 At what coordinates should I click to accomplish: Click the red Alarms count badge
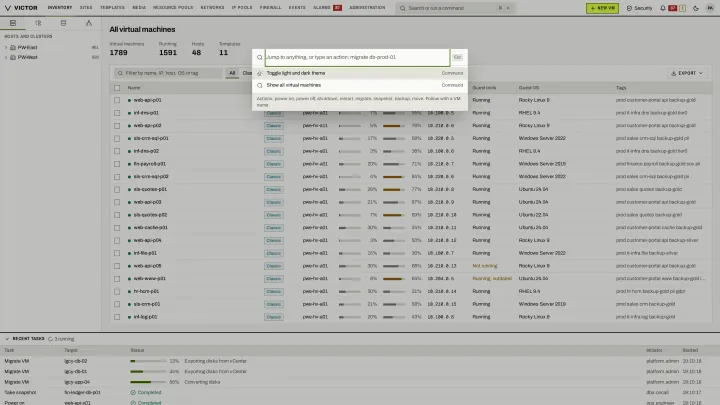pyautogui.click(x=338, y=8)
